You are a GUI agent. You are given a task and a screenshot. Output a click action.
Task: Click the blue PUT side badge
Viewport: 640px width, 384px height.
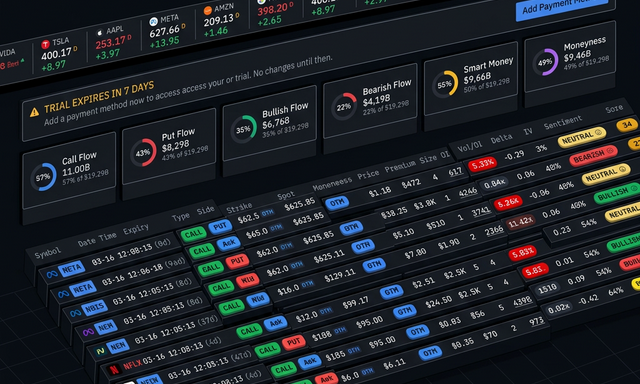click(x=220, y=227)
